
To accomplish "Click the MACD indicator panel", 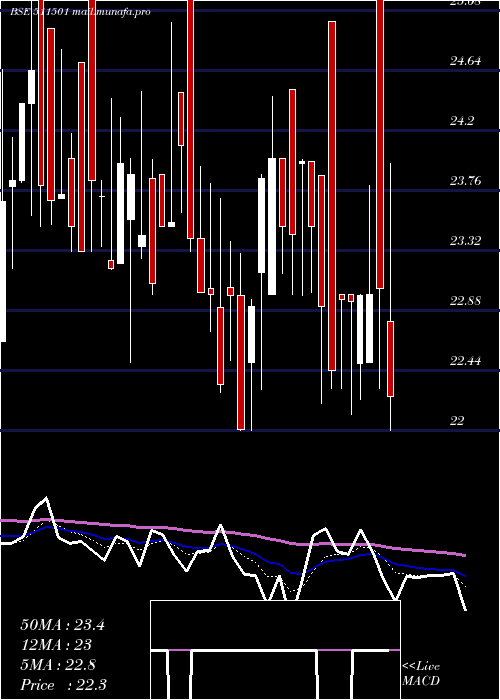I will pos(275,650).
